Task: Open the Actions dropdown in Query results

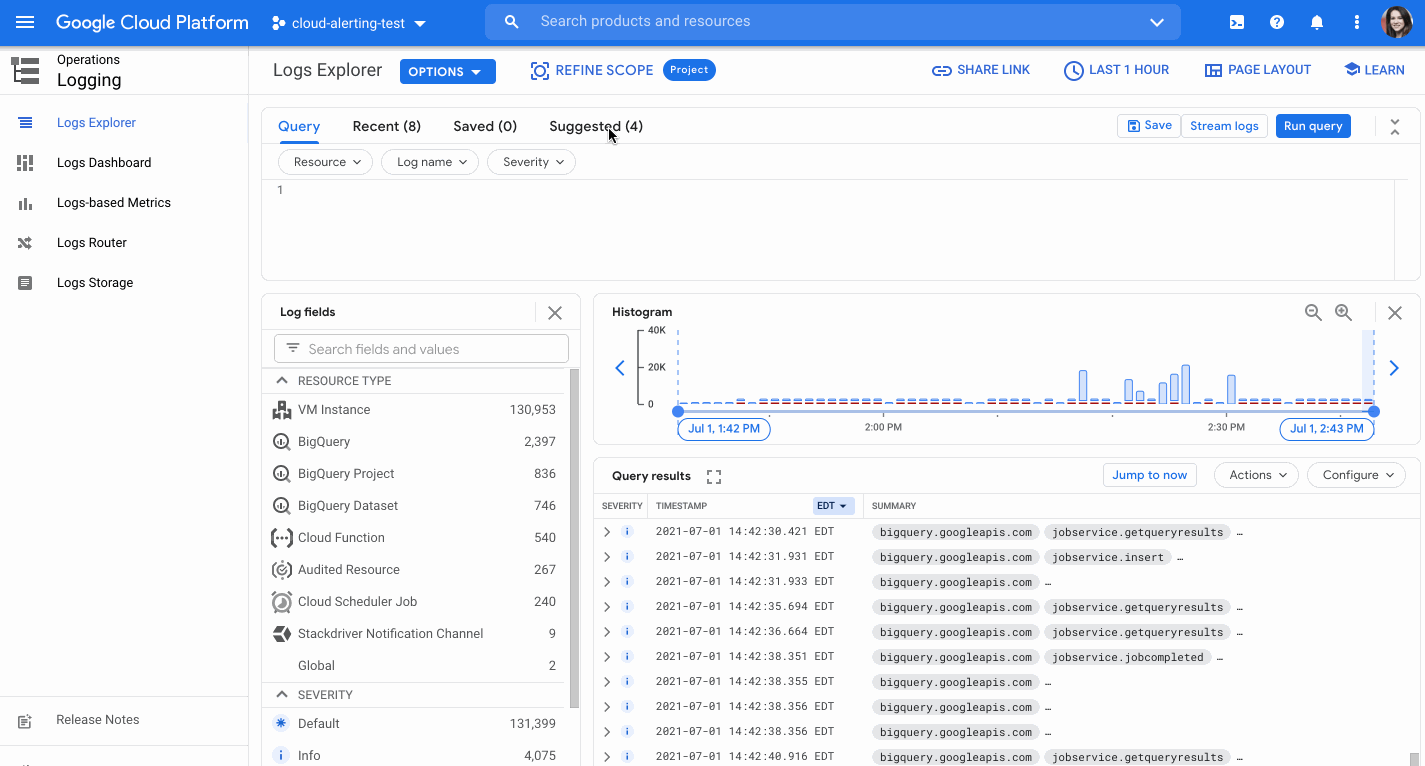Action: [1255, 475]
